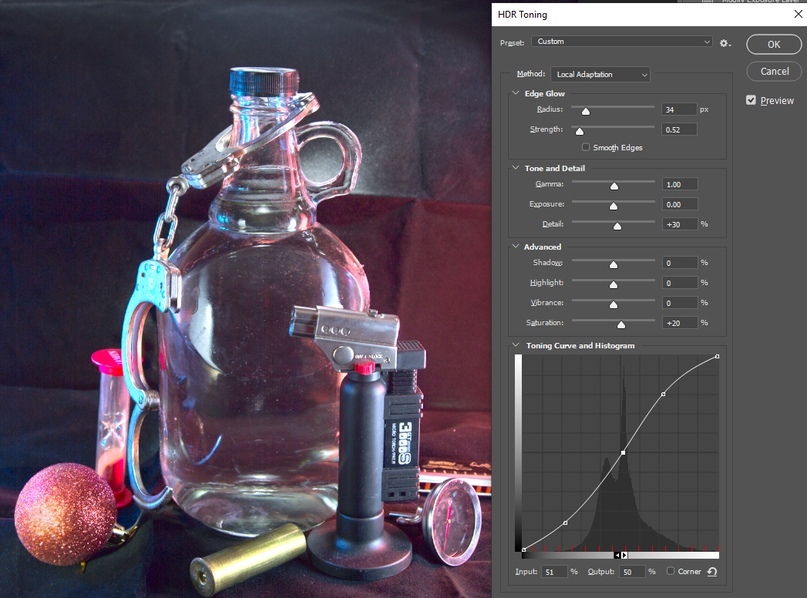Image resolution: width=807 pixels, height=598 pixels.
Task: Click the Radius value input field
Action: point(679,110)
